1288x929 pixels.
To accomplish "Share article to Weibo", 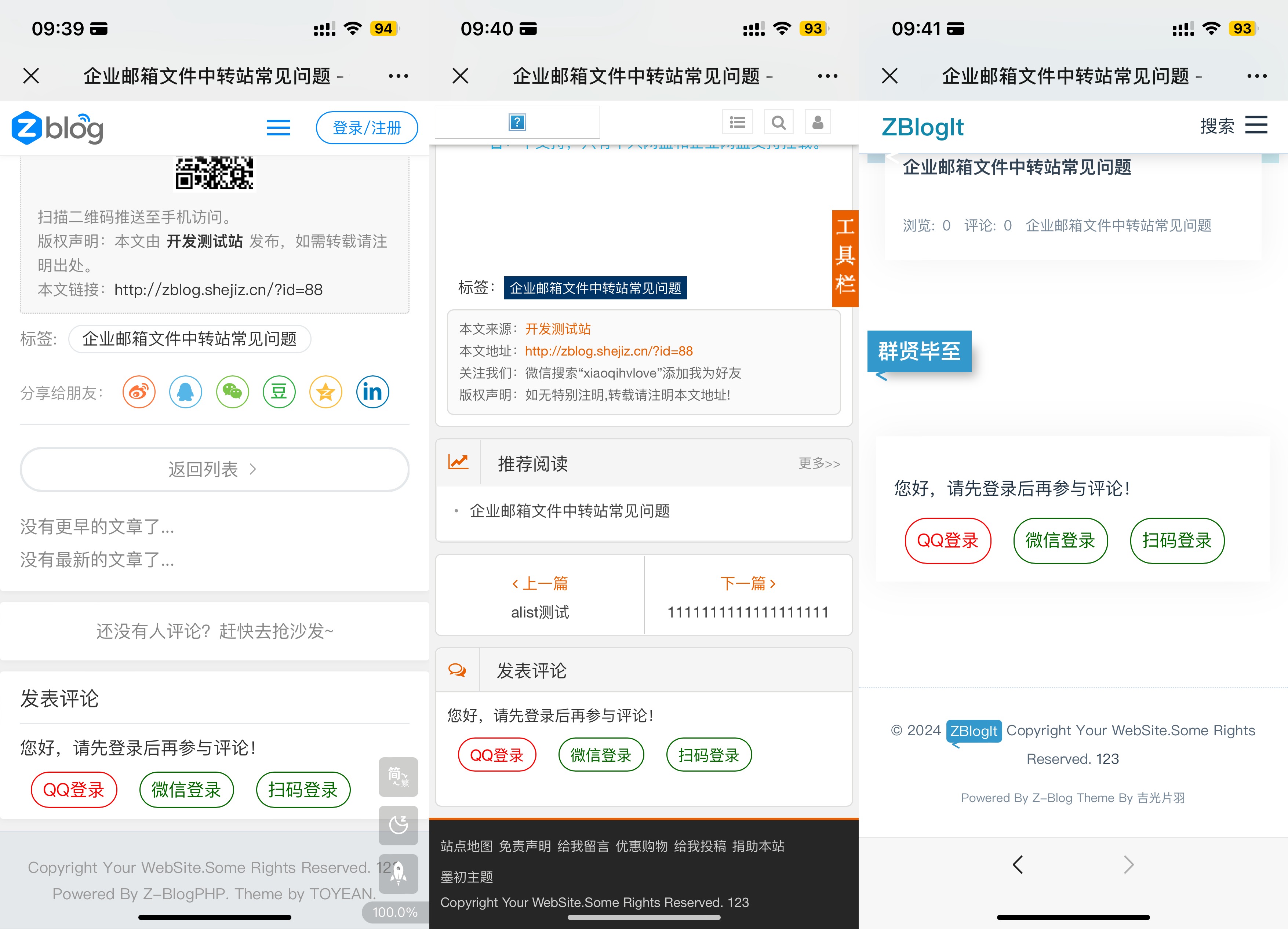I will click(x=139, y=392).
